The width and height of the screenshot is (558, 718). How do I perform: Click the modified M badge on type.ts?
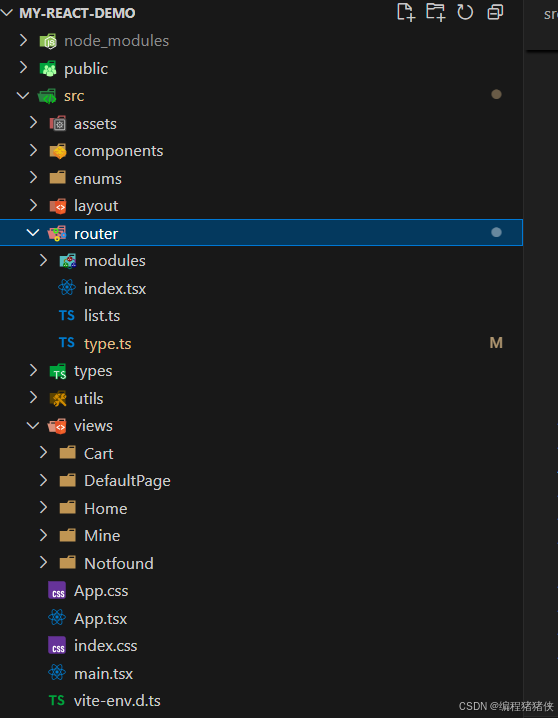click(496, 343)
